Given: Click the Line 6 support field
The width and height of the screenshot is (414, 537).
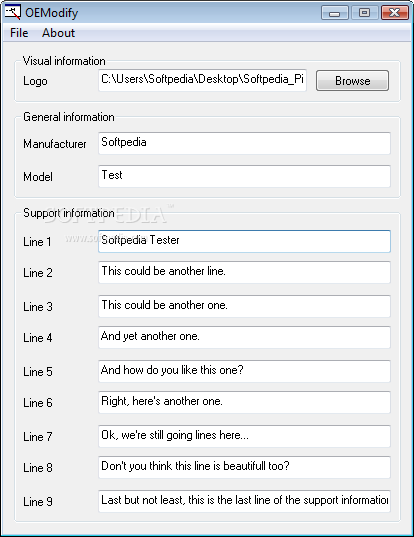Looking at the screenshot, I should click(244, 402).
